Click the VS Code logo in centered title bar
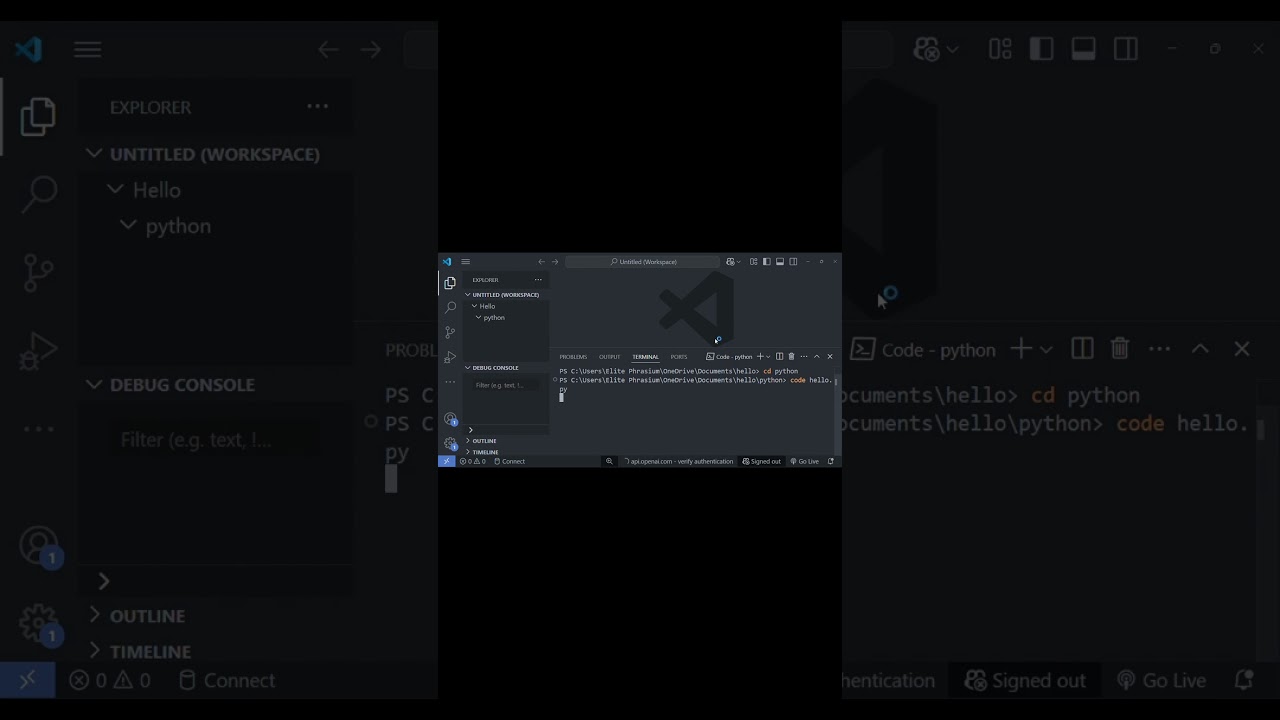This screenshot has height=720, width=1280. 447,262
